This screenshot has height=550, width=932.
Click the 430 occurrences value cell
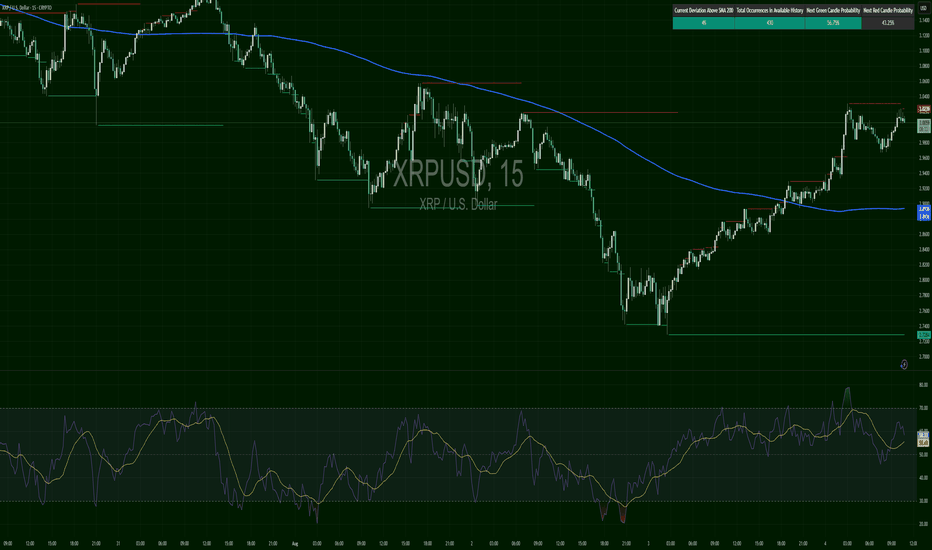click(x=770, y=23)
